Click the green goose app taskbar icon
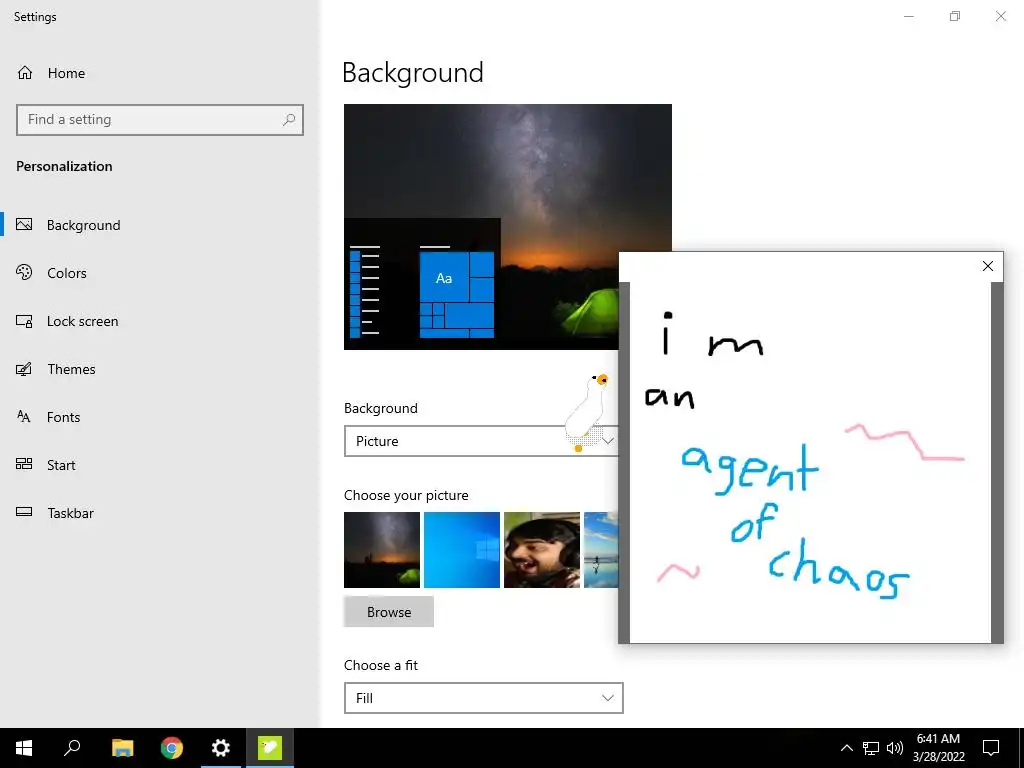This screenshot has height=768, width=1024. [x=270, y=748]
